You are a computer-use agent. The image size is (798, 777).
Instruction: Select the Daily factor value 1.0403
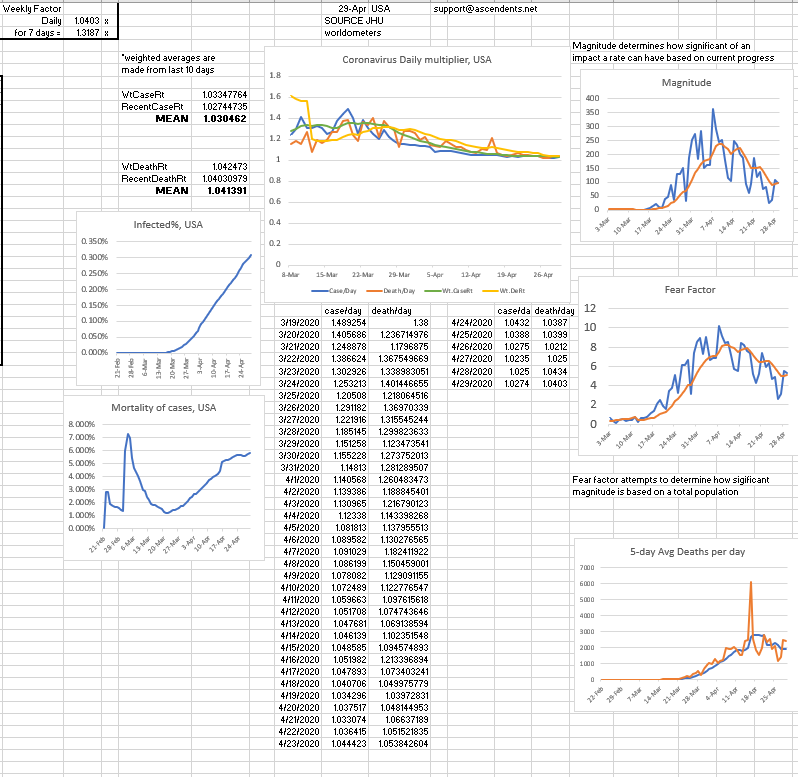88,20
